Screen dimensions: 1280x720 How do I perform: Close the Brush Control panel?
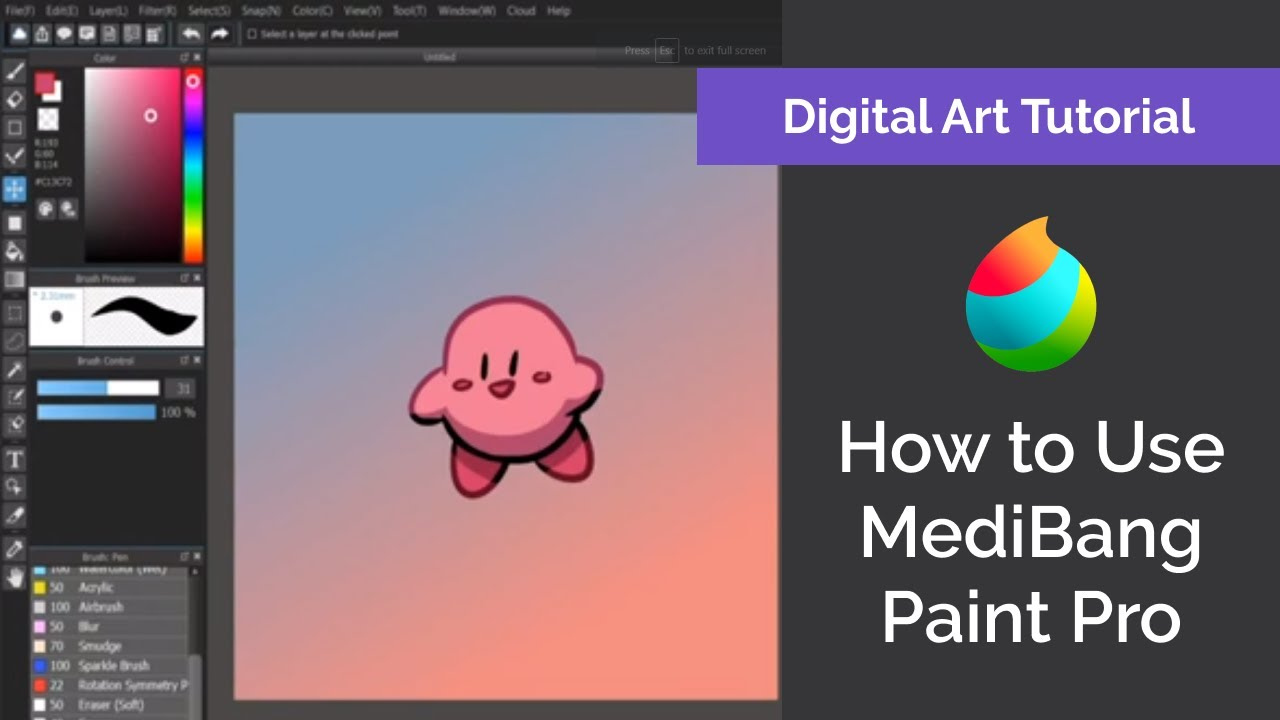pos(197,360)
